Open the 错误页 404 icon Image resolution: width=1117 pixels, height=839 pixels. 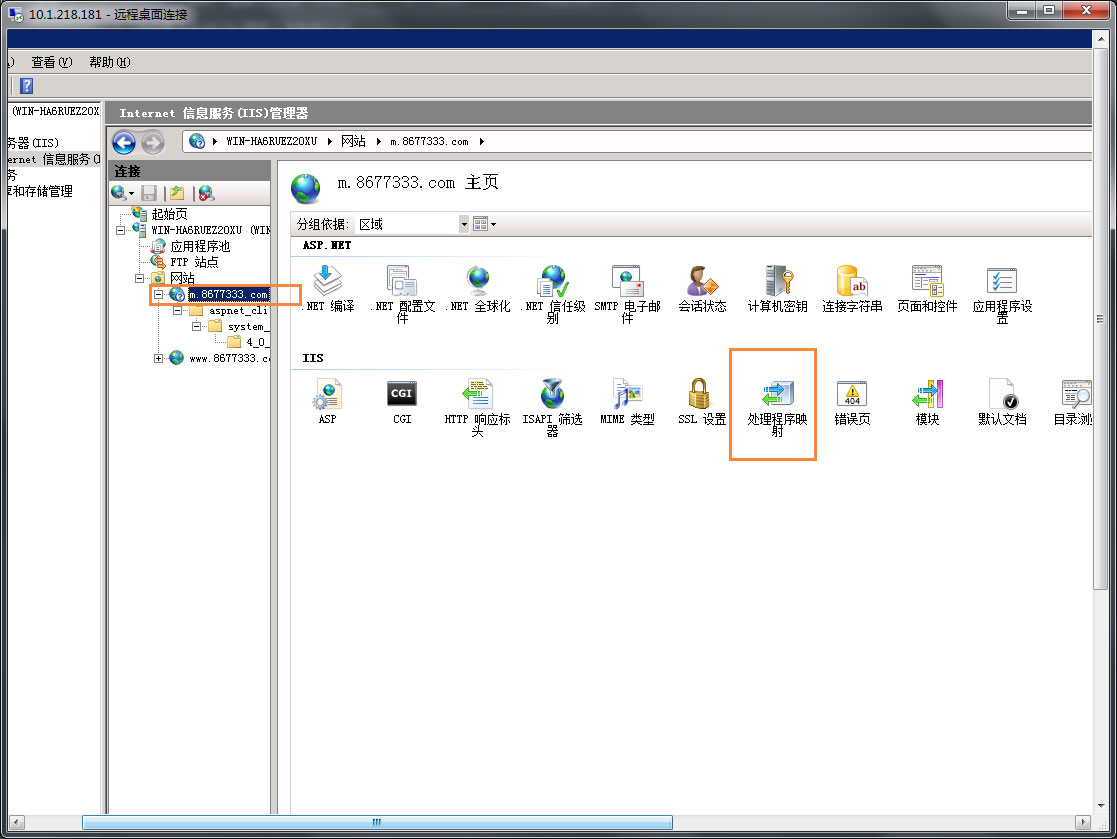(852, 394)
